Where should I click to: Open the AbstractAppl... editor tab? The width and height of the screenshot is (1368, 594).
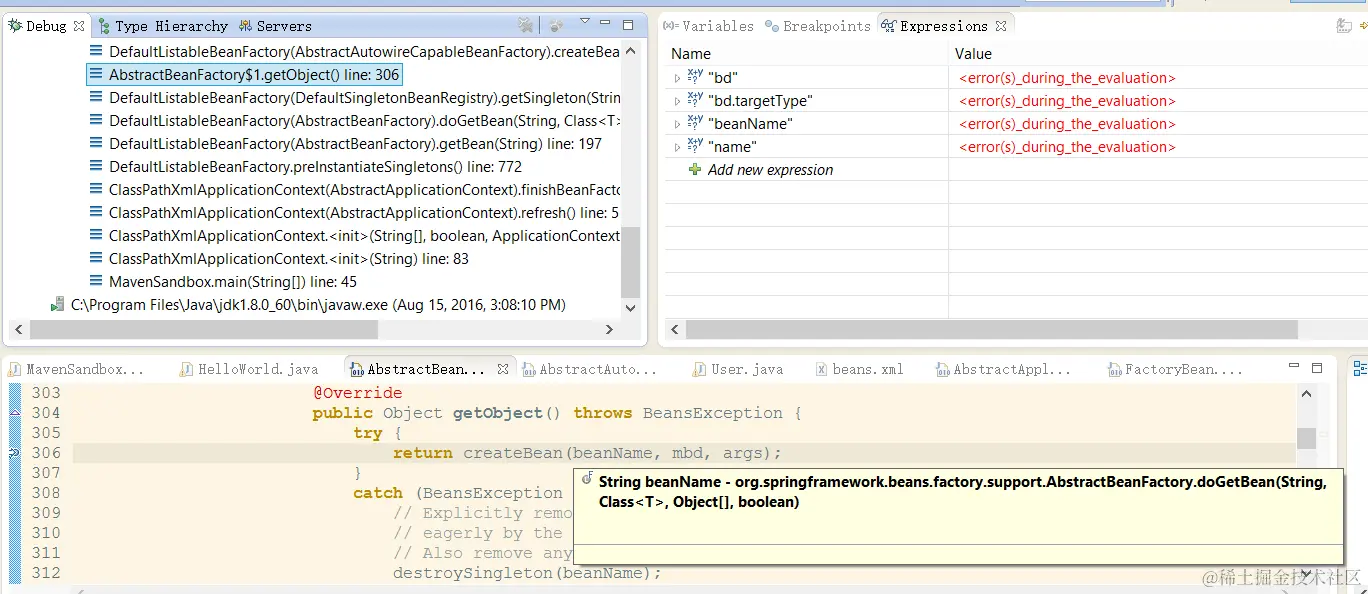click(1003, 369)
